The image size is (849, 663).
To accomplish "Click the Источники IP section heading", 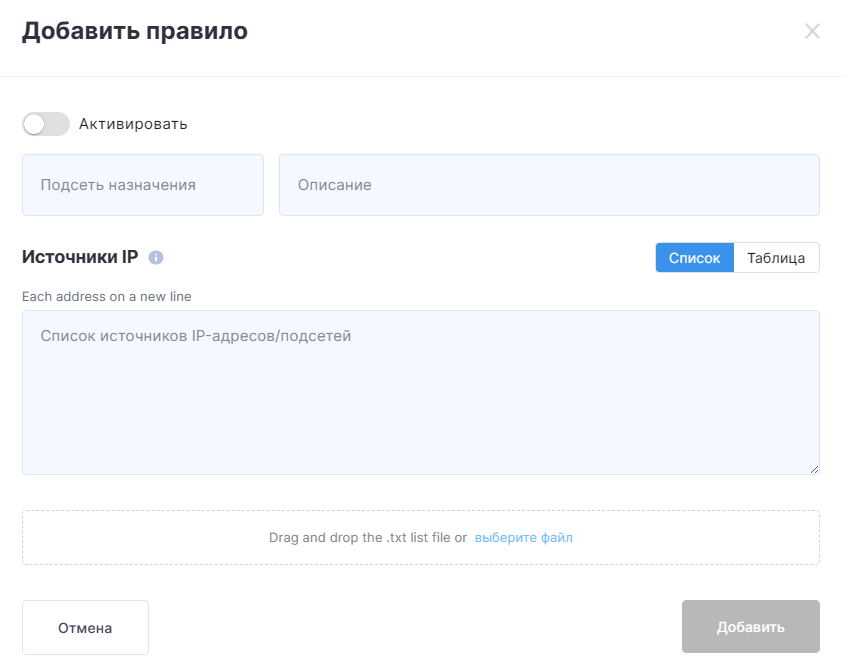I will (80, 257).
